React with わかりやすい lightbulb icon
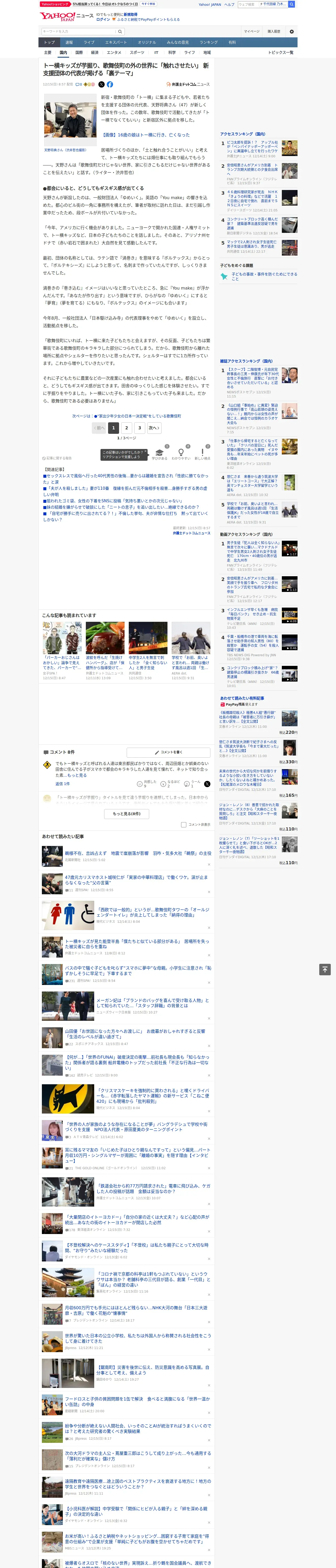Image resolution: width=336 pixels, height=1568 pixels. pos(181,453)
